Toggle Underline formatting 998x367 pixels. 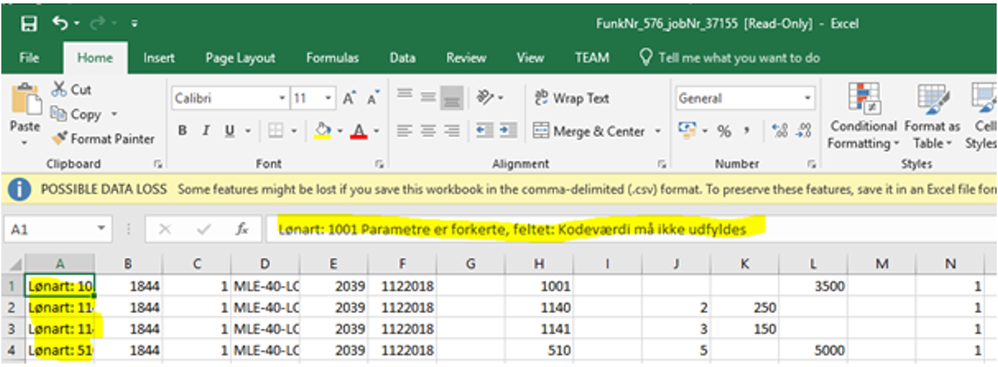pos(229,131)
